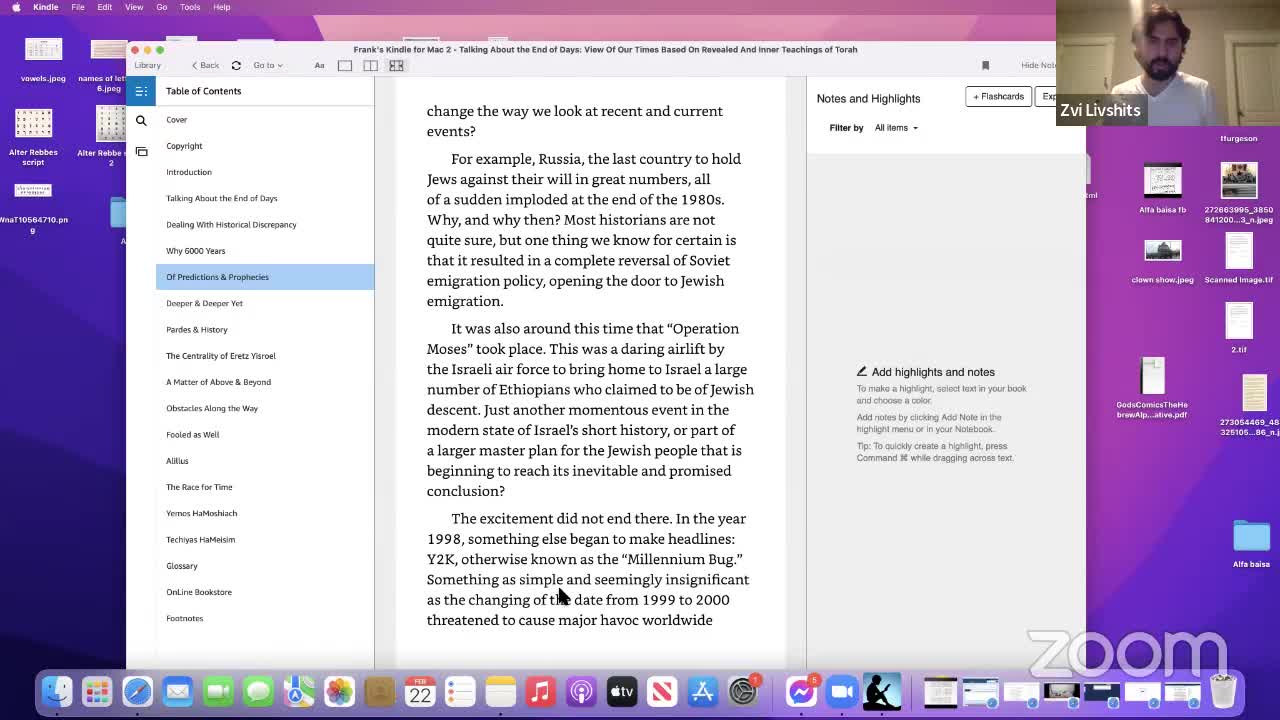Open the All items filter dropdown
This screenshot has width=1280, height=720.
(896, 128)
